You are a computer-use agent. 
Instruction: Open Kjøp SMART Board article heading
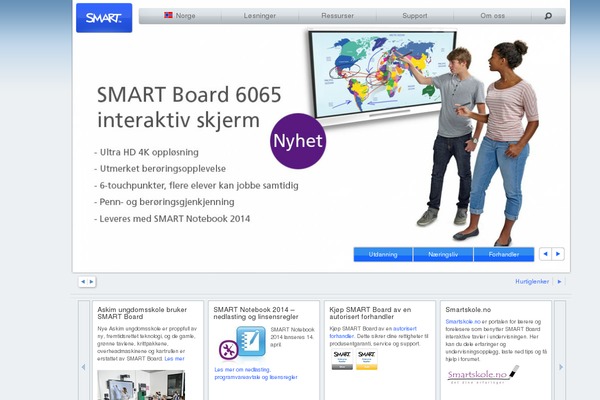point(370,313)
